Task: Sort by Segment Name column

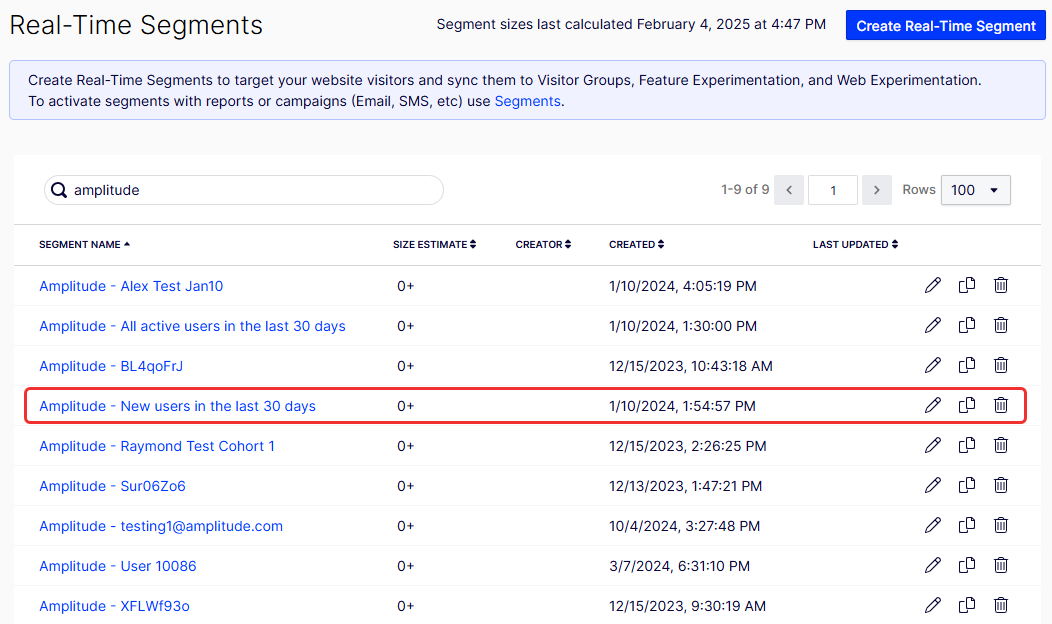Action: coord(84,244)
